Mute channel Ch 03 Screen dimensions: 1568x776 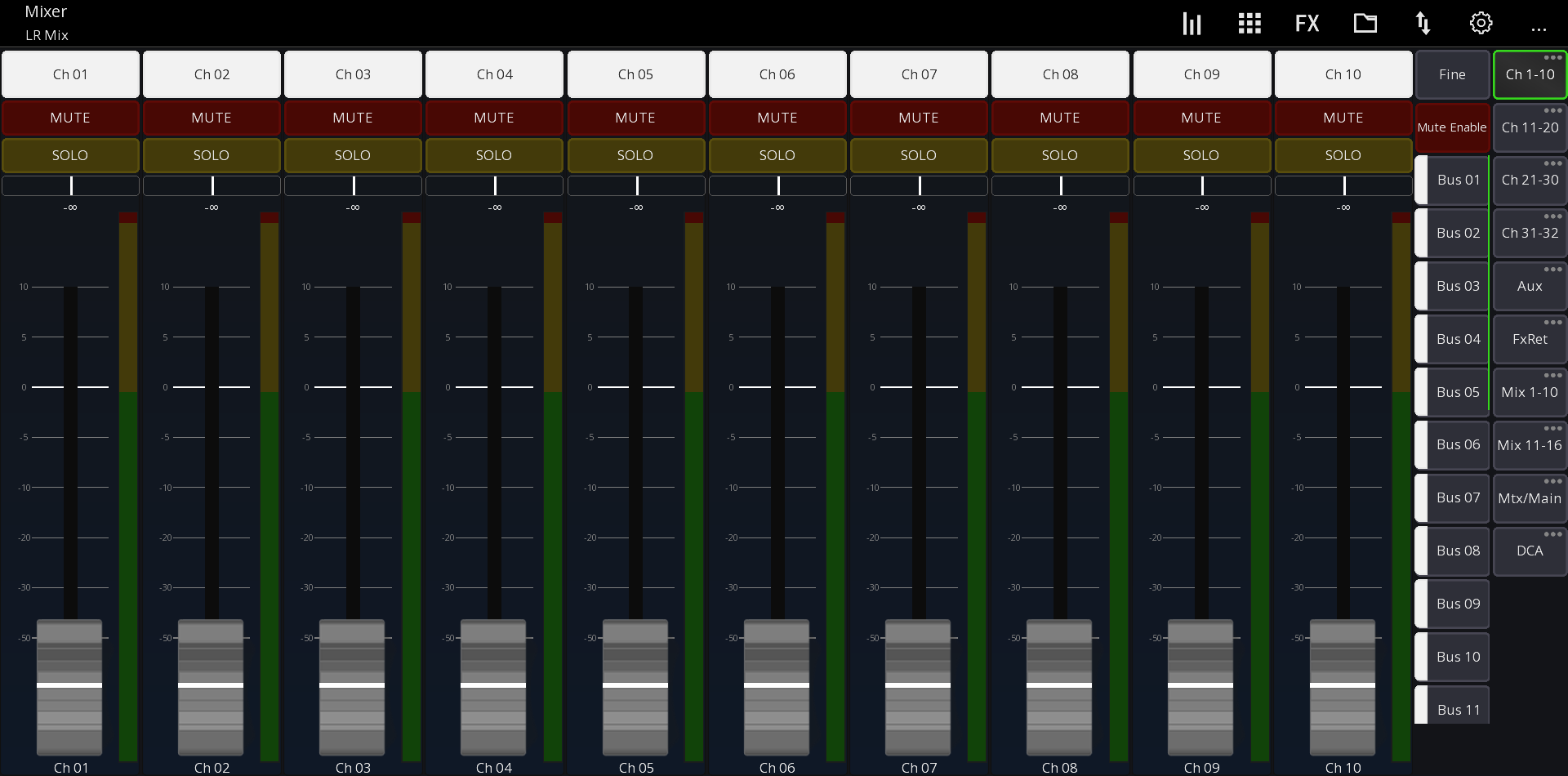click(x=353, y=118)
